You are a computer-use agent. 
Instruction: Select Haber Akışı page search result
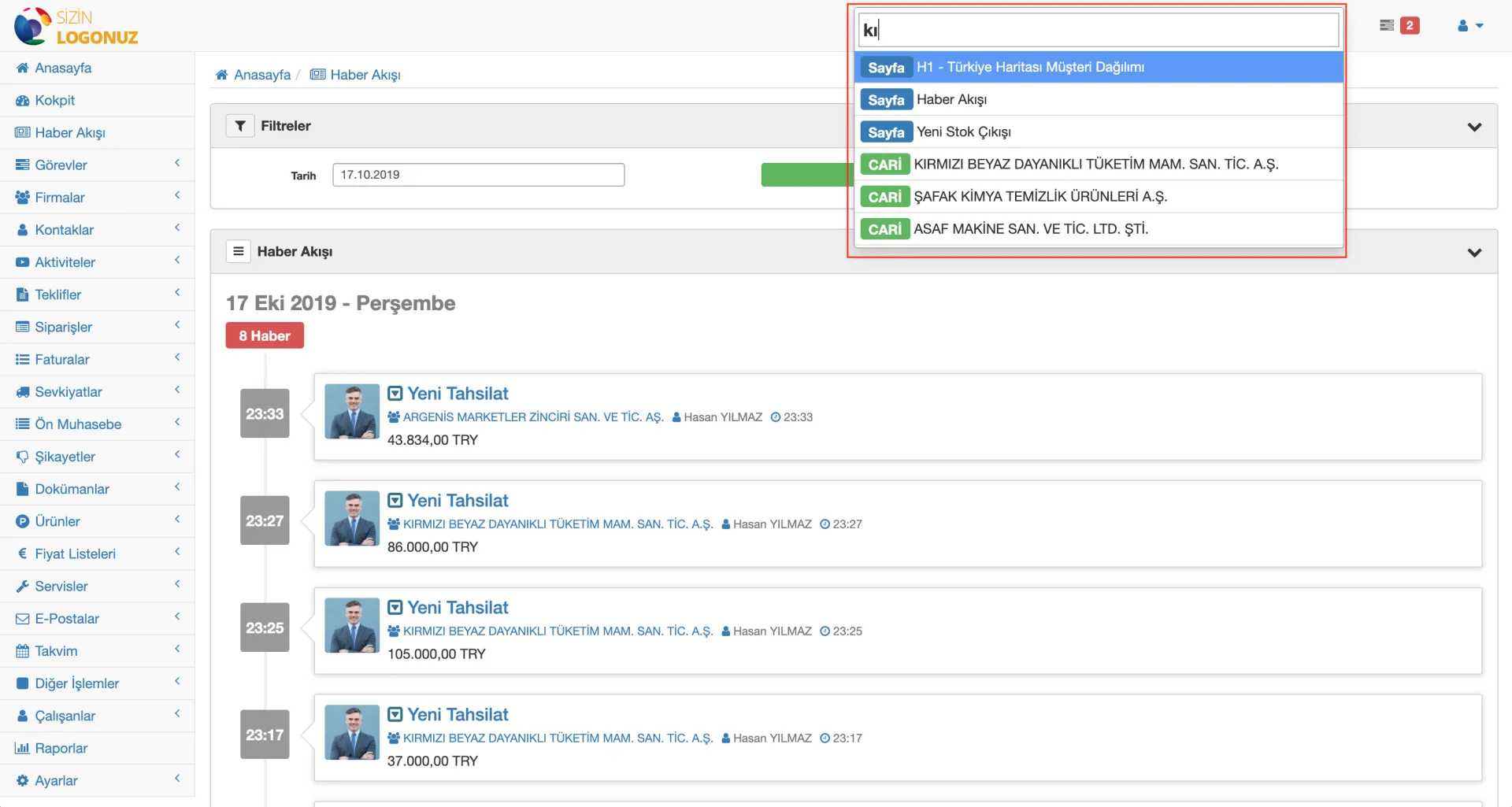[x=1099, y=99]
